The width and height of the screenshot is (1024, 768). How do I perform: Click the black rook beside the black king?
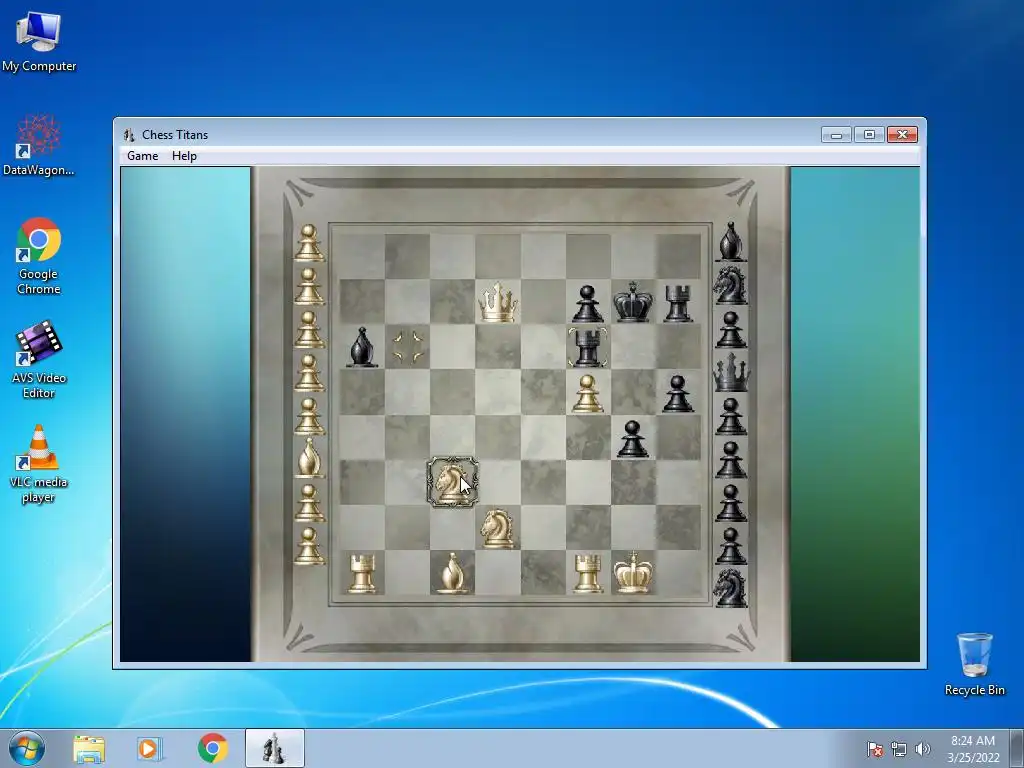click(x=677, y=303)
